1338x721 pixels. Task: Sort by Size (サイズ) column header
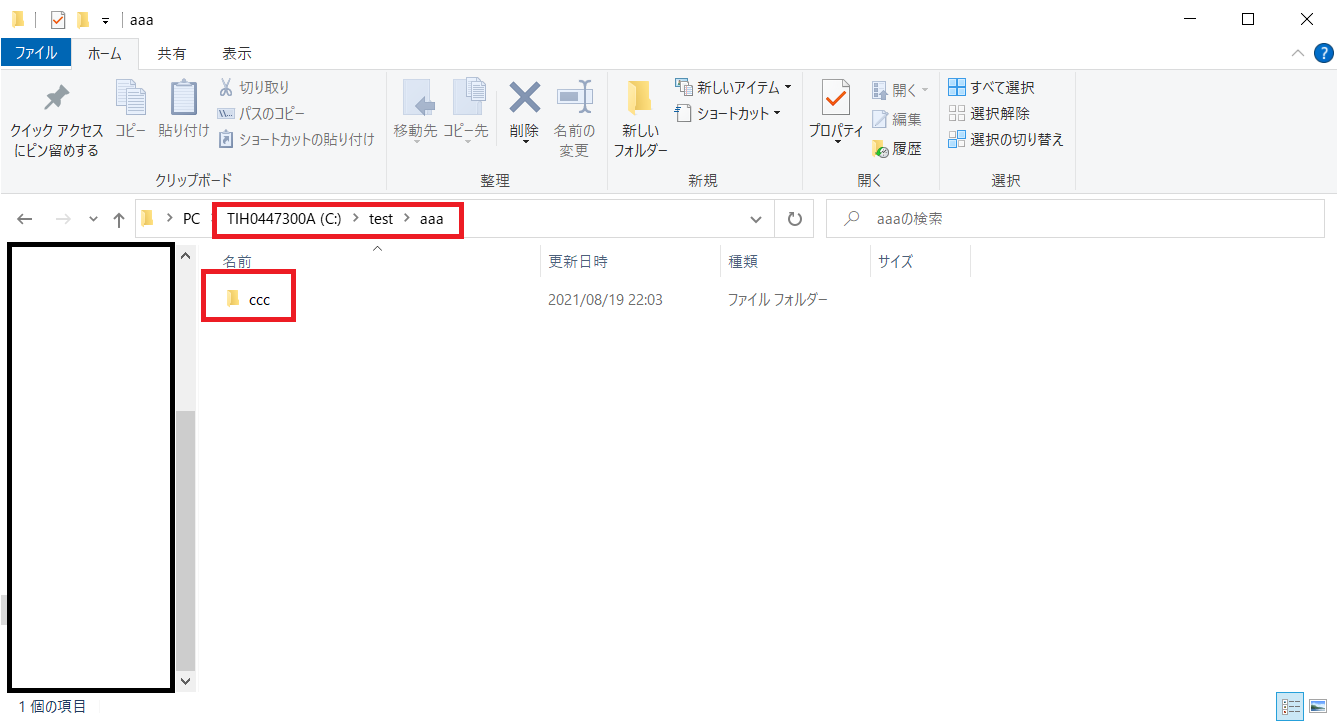coord(895,261)
